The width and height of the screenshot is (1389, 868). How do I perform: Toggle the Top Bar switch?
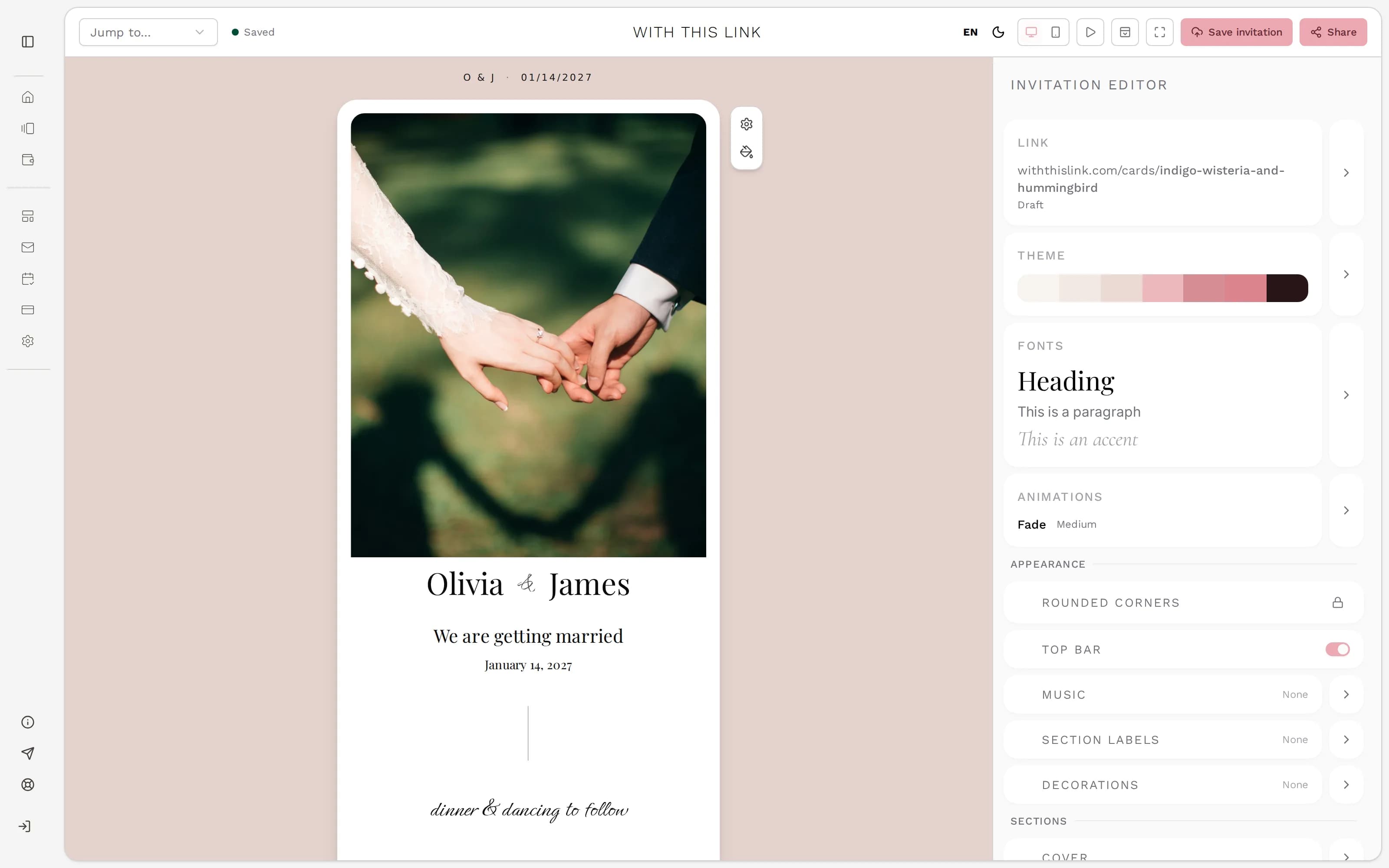(x=1337, y=649)
